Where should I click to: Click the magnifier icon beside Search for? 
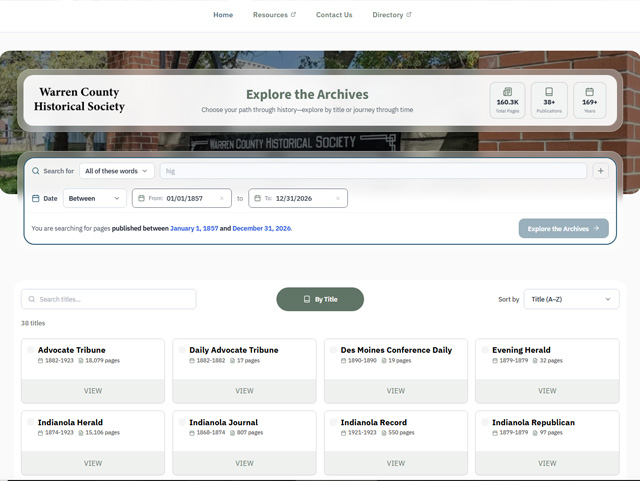click(x=36, y=171)
